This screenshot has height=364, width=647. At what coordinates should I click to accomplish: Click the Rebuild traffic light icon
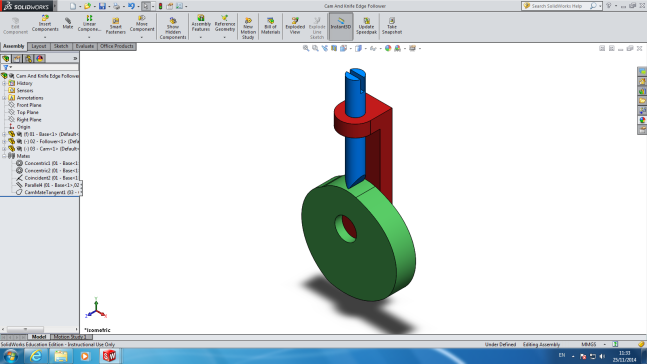(x=161, y=6)
